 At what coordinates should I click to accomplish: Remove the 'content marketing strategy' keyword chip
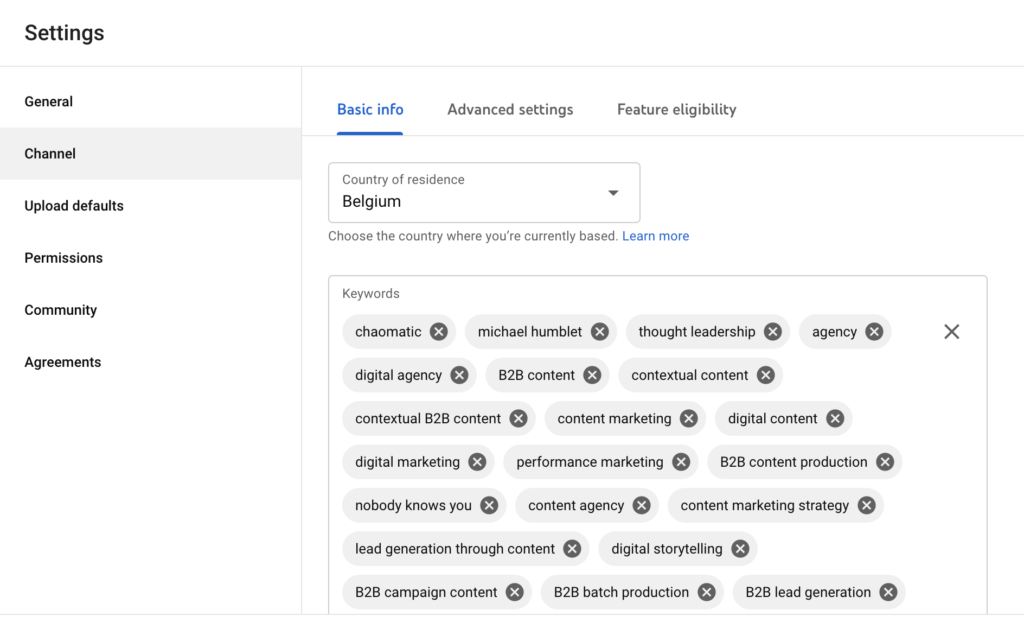click(867, 505)
